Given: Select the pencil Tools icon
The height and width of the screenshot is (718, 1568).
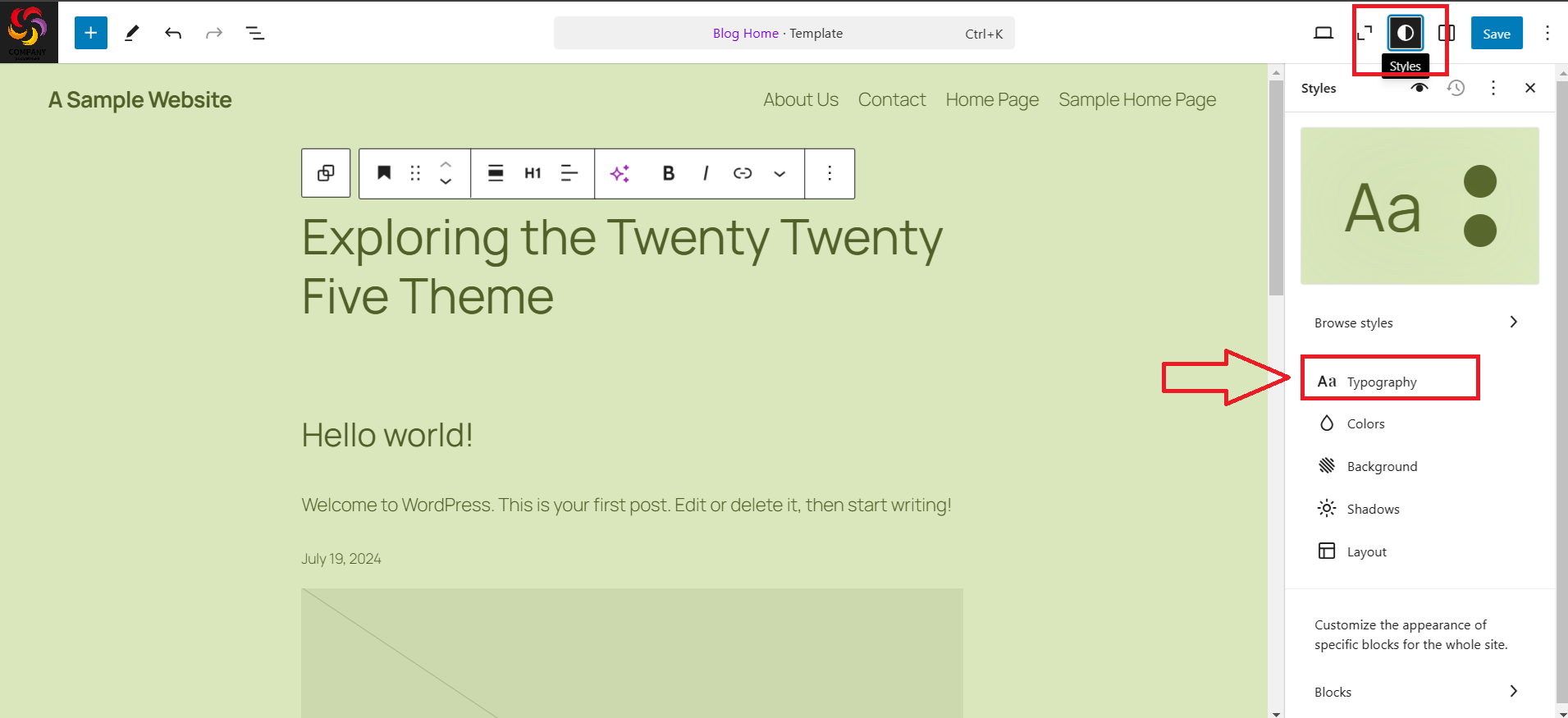Looking at the screenshot, I should pyautogui.click(x=132, y=33).
